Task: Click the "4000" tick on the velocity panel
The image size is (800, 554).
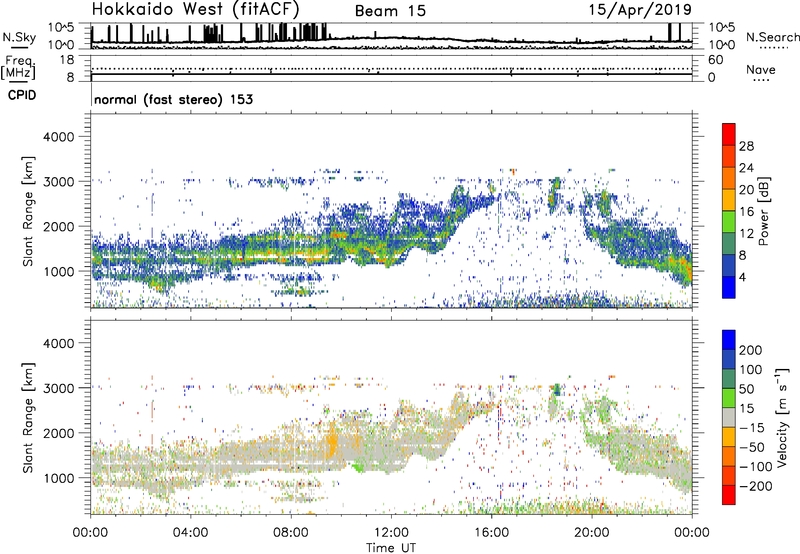Action: point(58,343)
